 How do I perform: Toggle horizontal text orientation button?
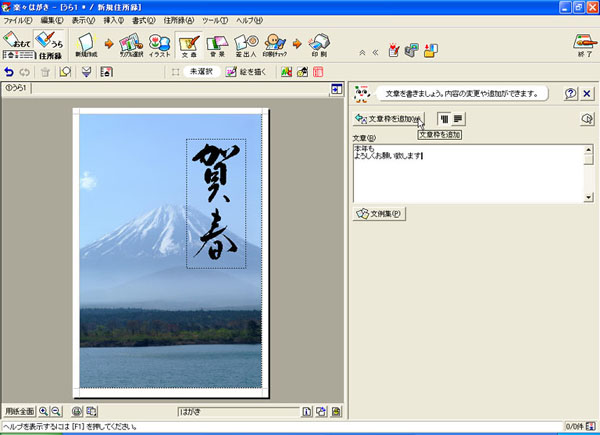point(458,119)
